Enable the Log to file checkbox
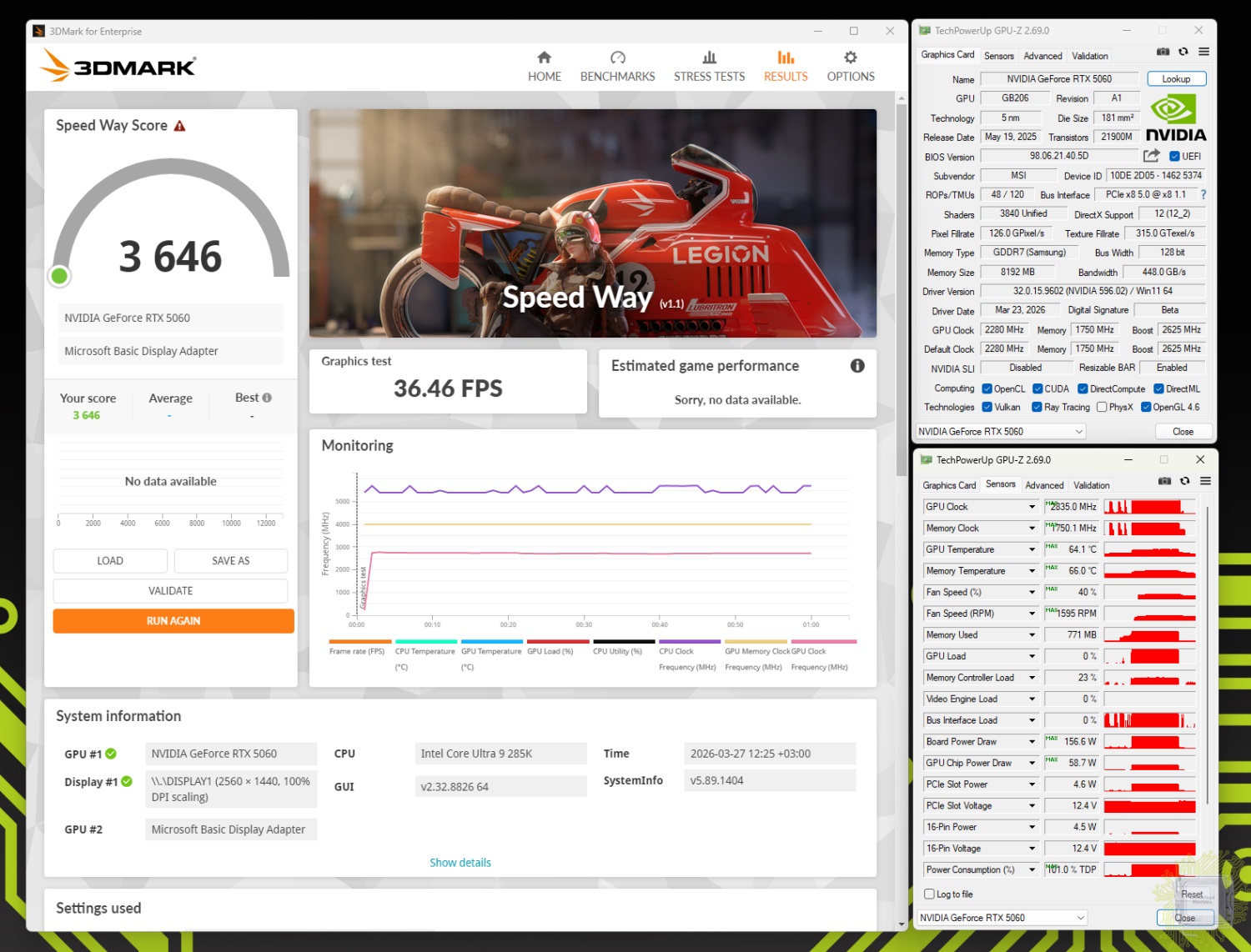The height and width of the screenshot is (952, 1251). (x=929, y=894)
